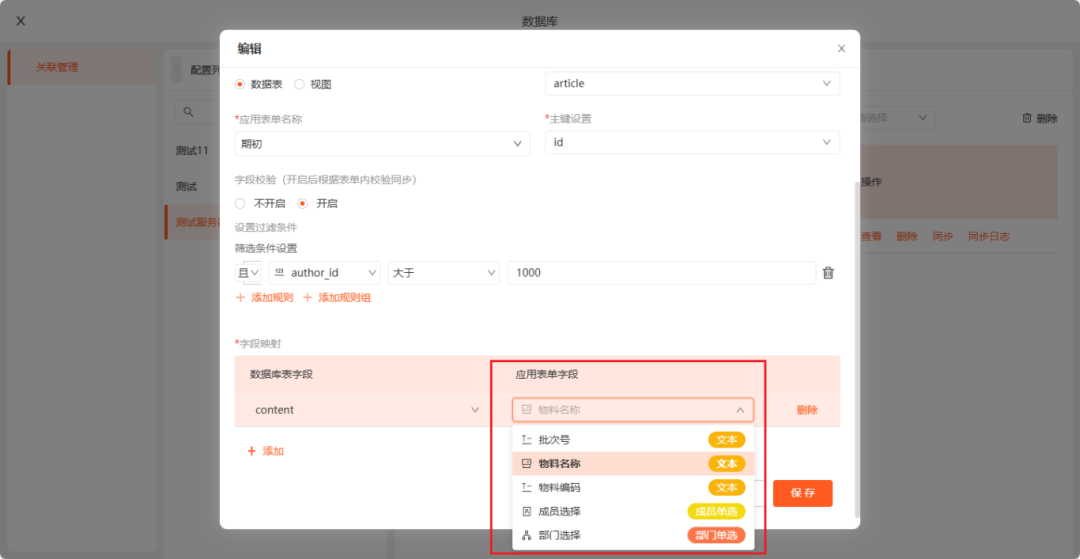Choose 开启 for field validation
The width and height of the screenshot is (1080, 559).
point(302,204)
